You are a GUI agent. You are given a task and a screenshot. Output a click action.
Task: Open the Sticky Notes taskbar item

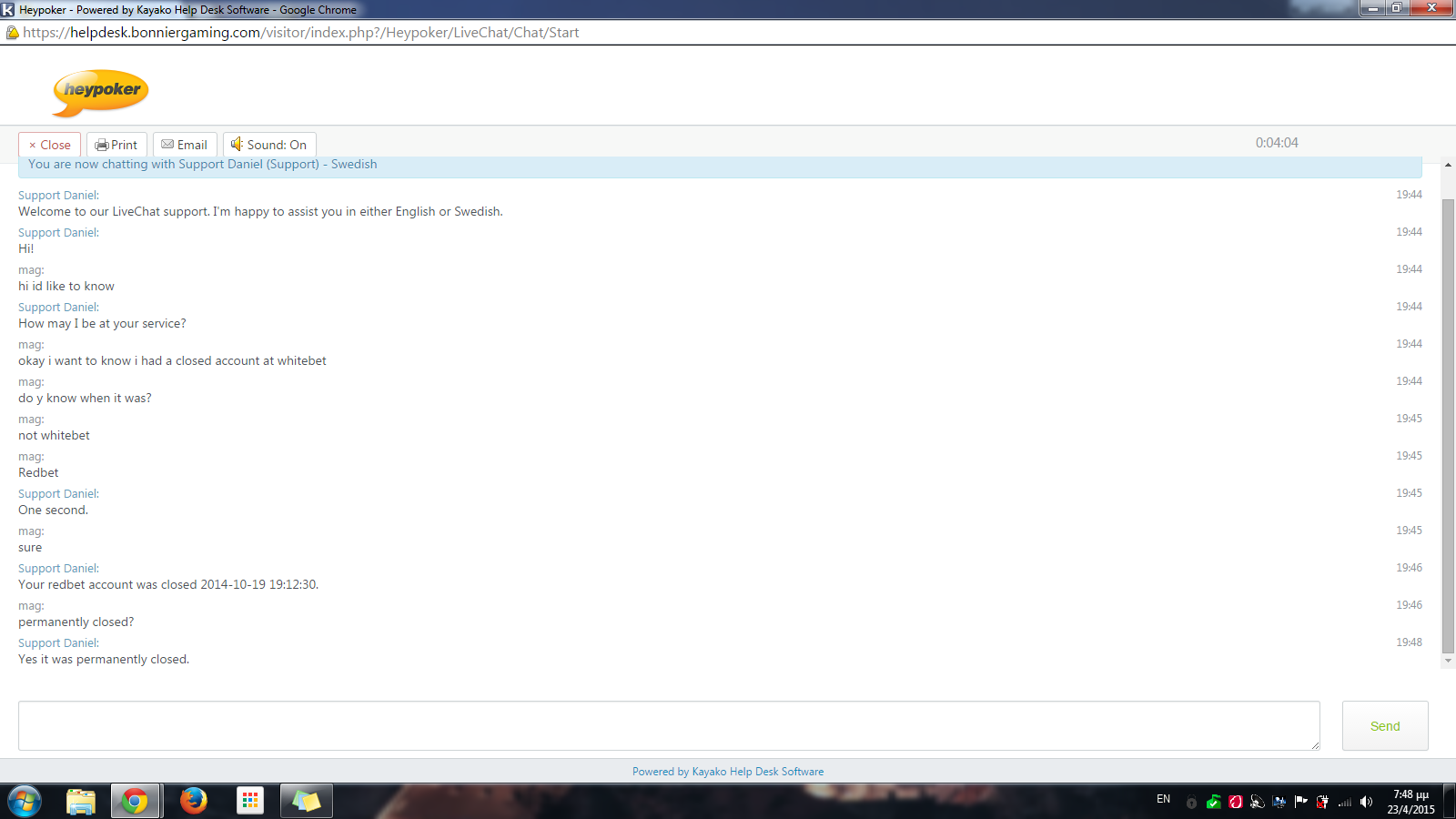pyautogui.click(x=307, y=801)
